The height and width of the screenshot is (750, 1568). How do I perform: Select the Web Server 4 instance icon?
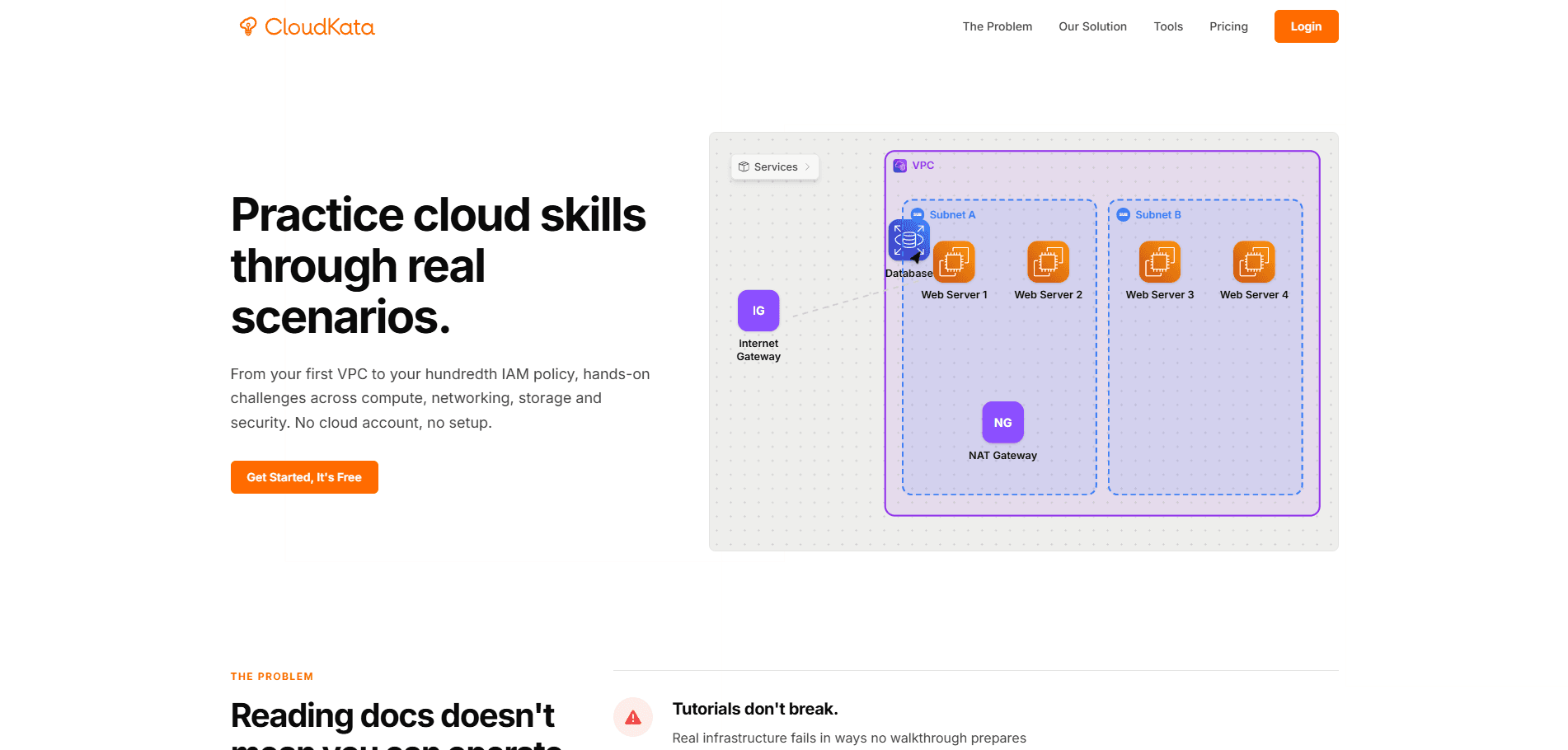coord(1254,262)
